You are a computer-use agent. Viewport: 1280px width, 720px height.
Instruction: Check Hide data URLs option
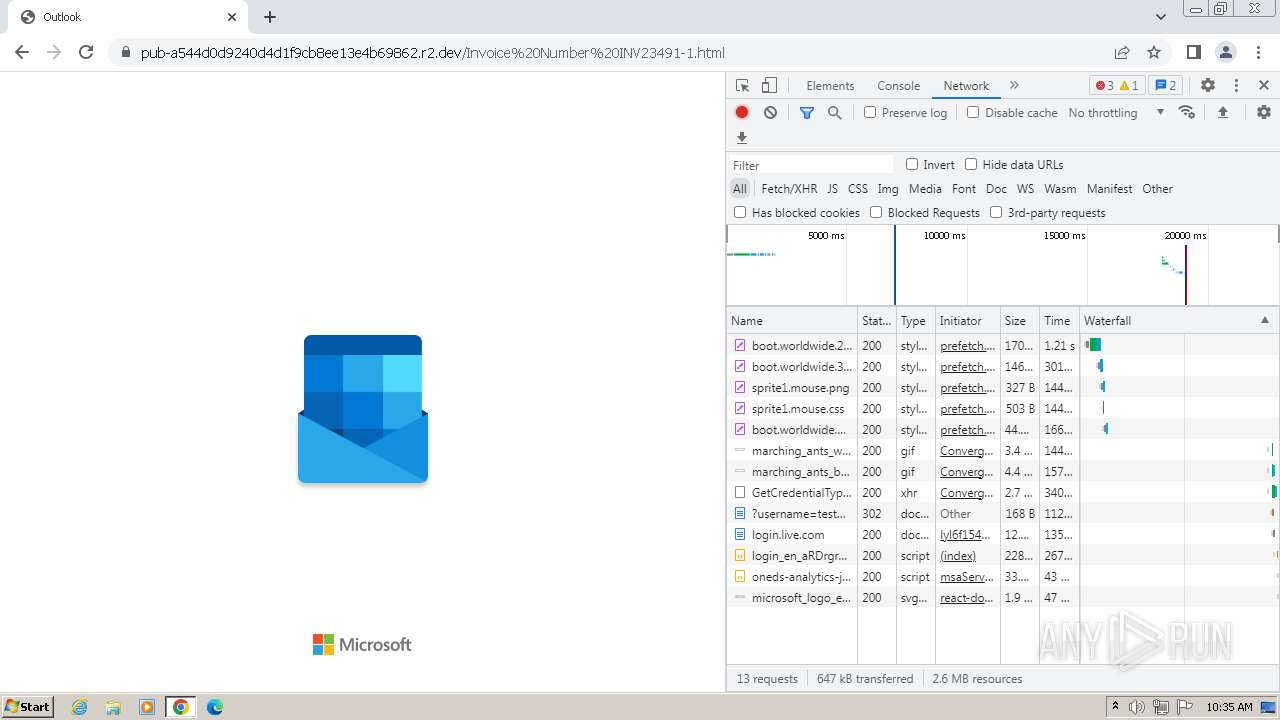971,165
